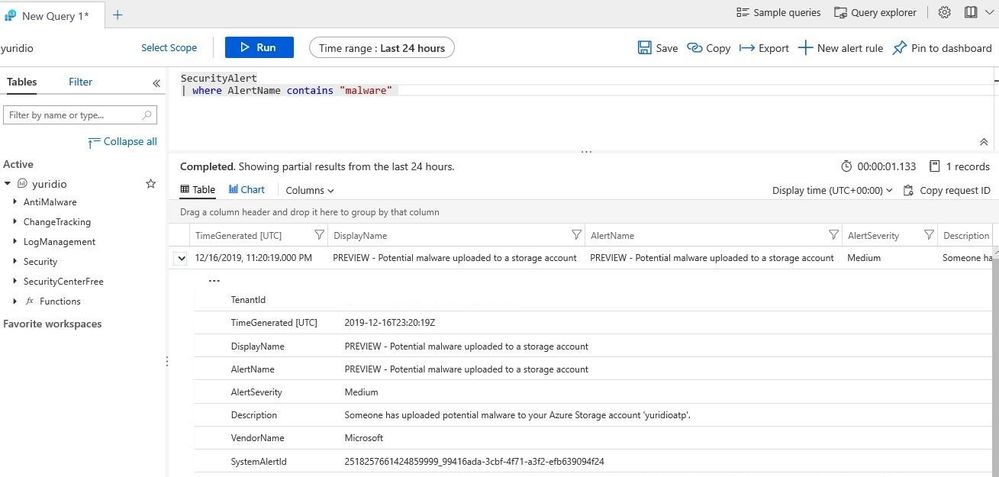Click the VendorName value Microsoft
Image resolution: width=999 pixels, height=477 pixels.
tap(364, 438)
